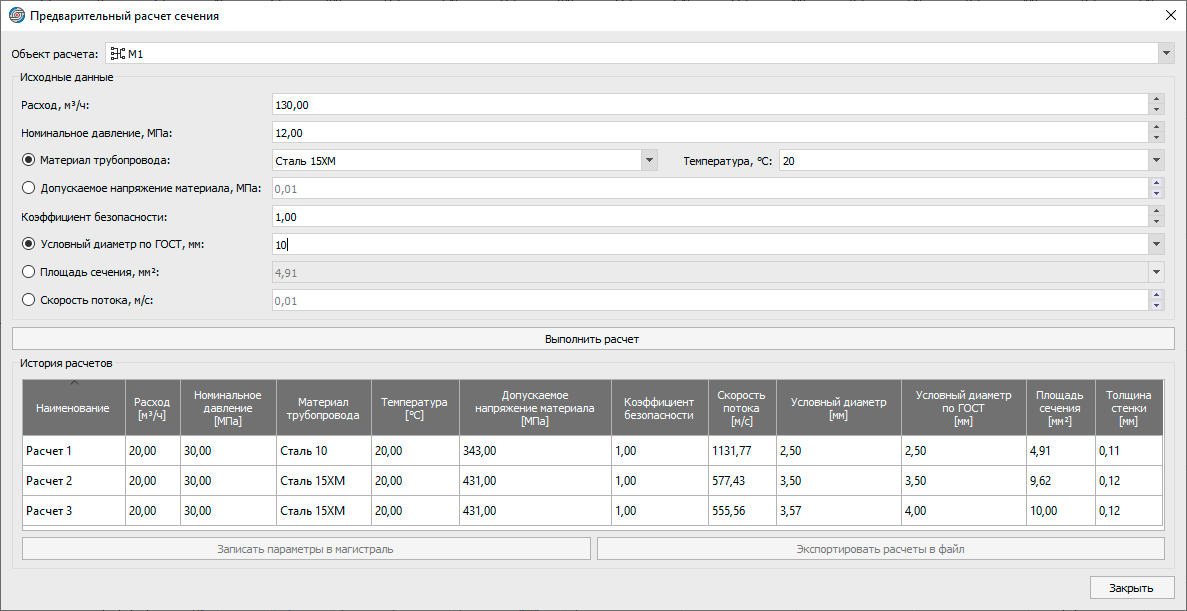1187x611 pixels.
Task: Click the application logo icon in title bar
Action: 17,16
